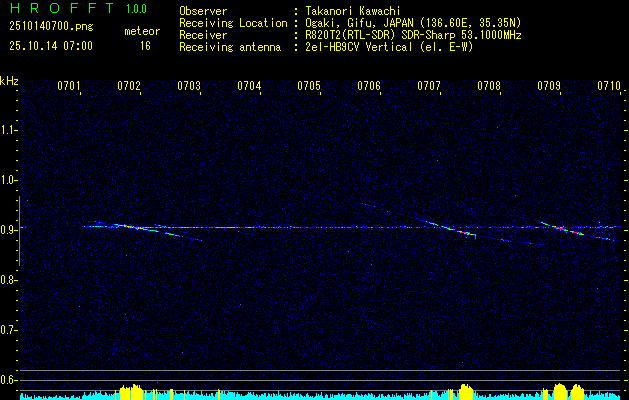Screen dimensions: 629x400
Task: Click the version number 1.0.0
Action: click(136, 9)
